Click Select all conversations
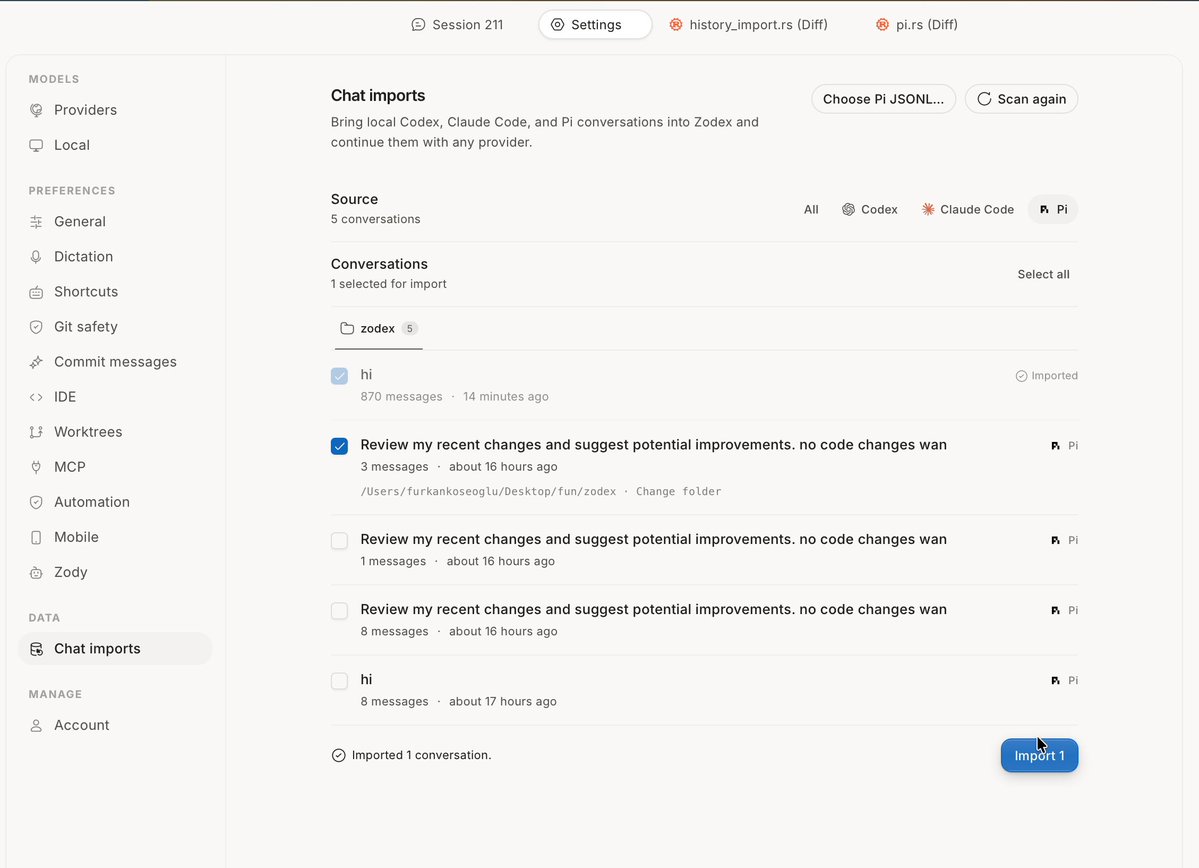 [1043, 275]
